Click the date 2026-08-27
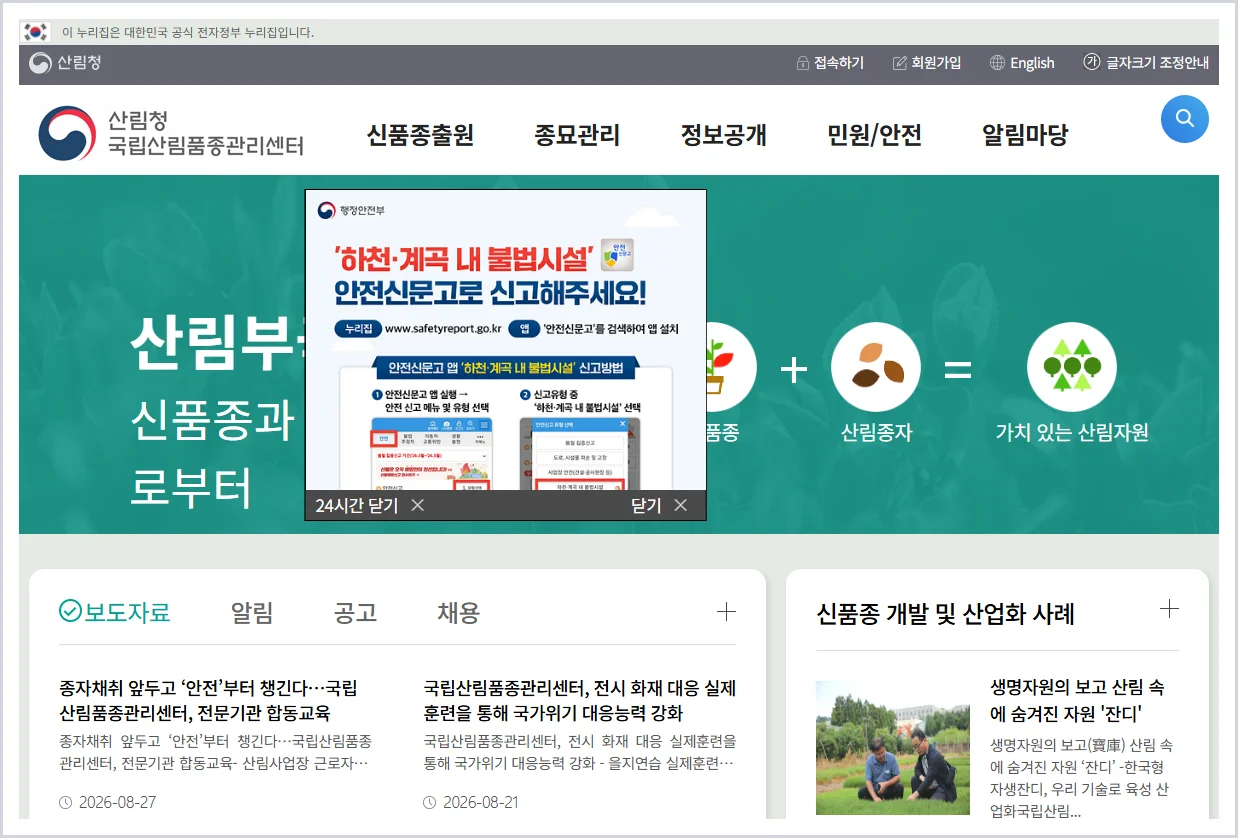The image size is (1238, 838). (116, 802)
